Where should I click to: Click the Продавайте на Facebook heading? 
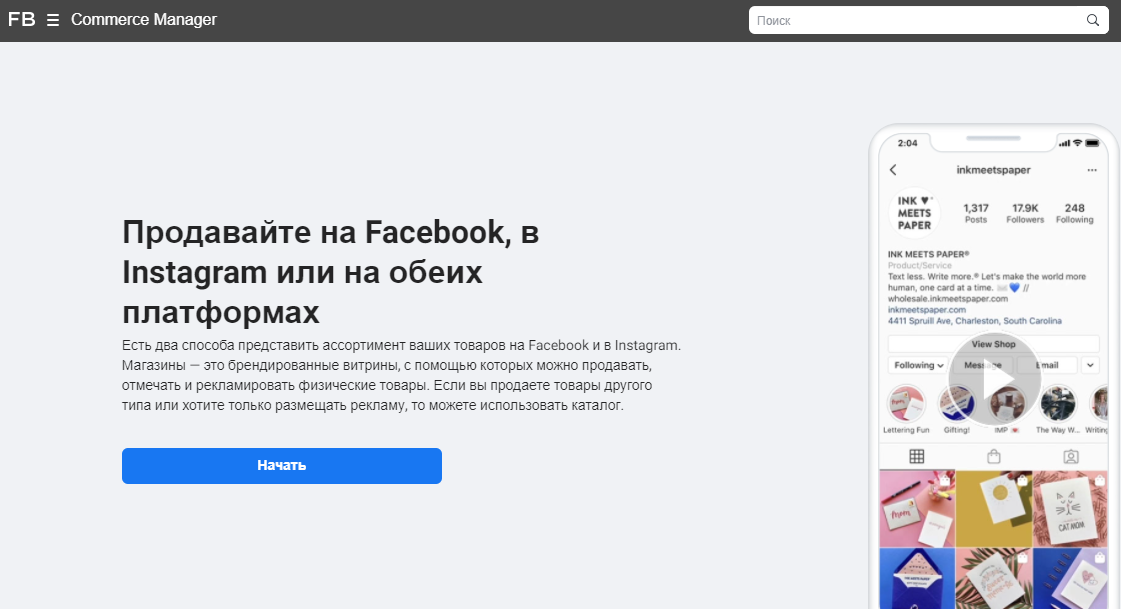coord(330,272)
